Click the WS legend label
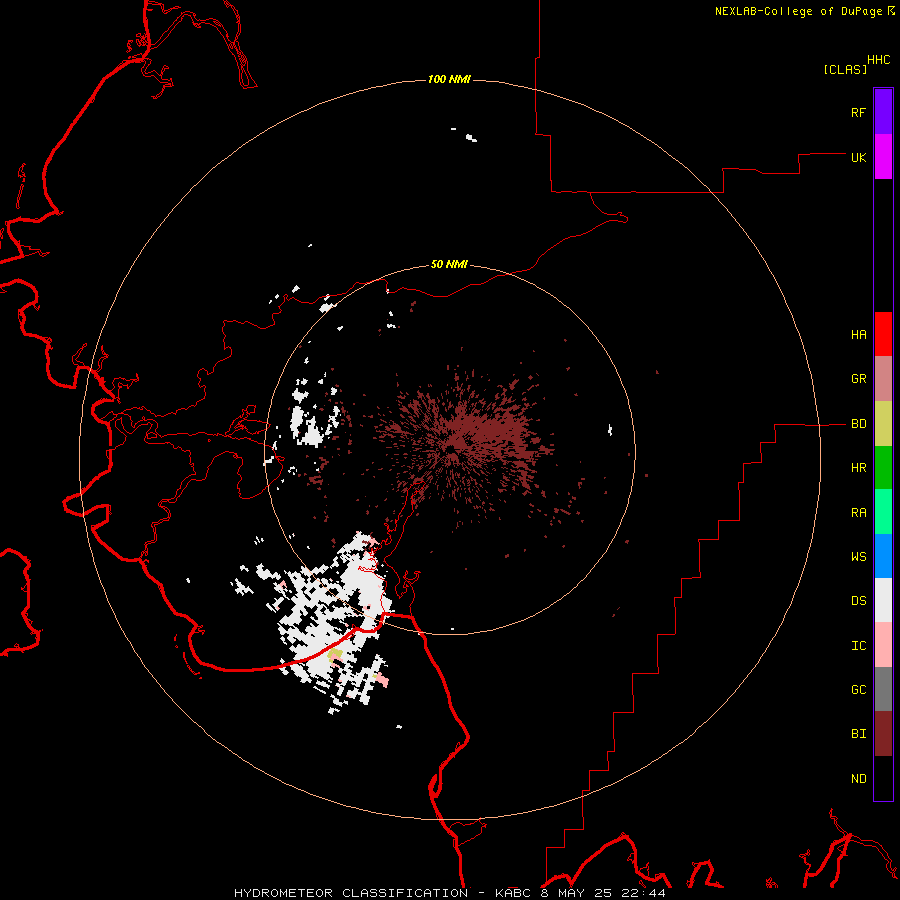900x900 pixels. [858, 557]
